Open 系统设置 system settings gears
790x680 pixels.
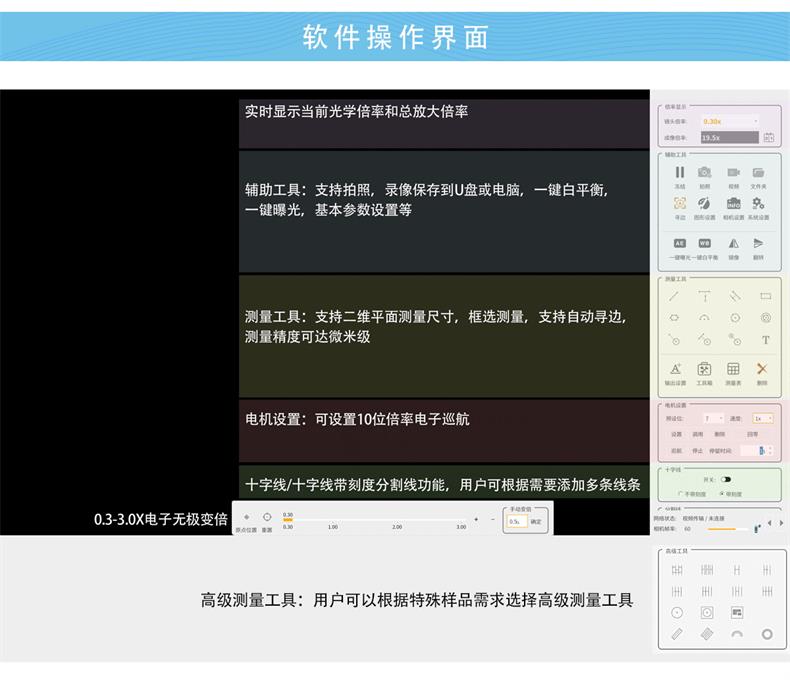(x=759, y=204)
